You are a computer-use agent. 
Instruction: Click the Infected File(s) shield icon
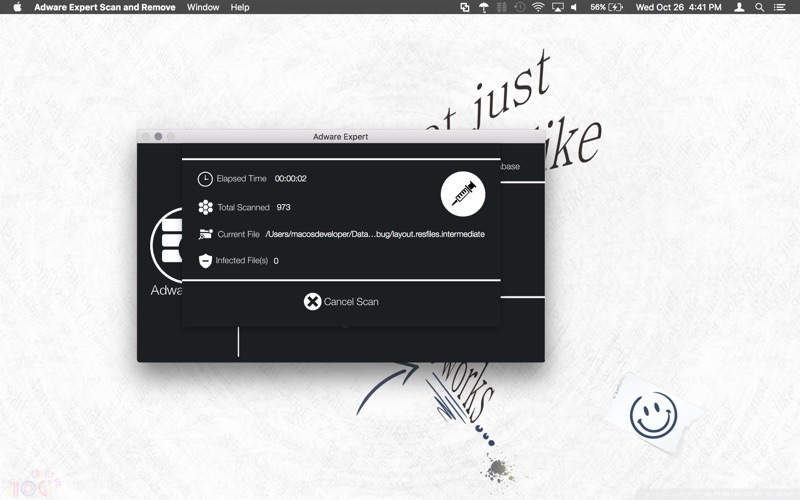coord(205,261)
